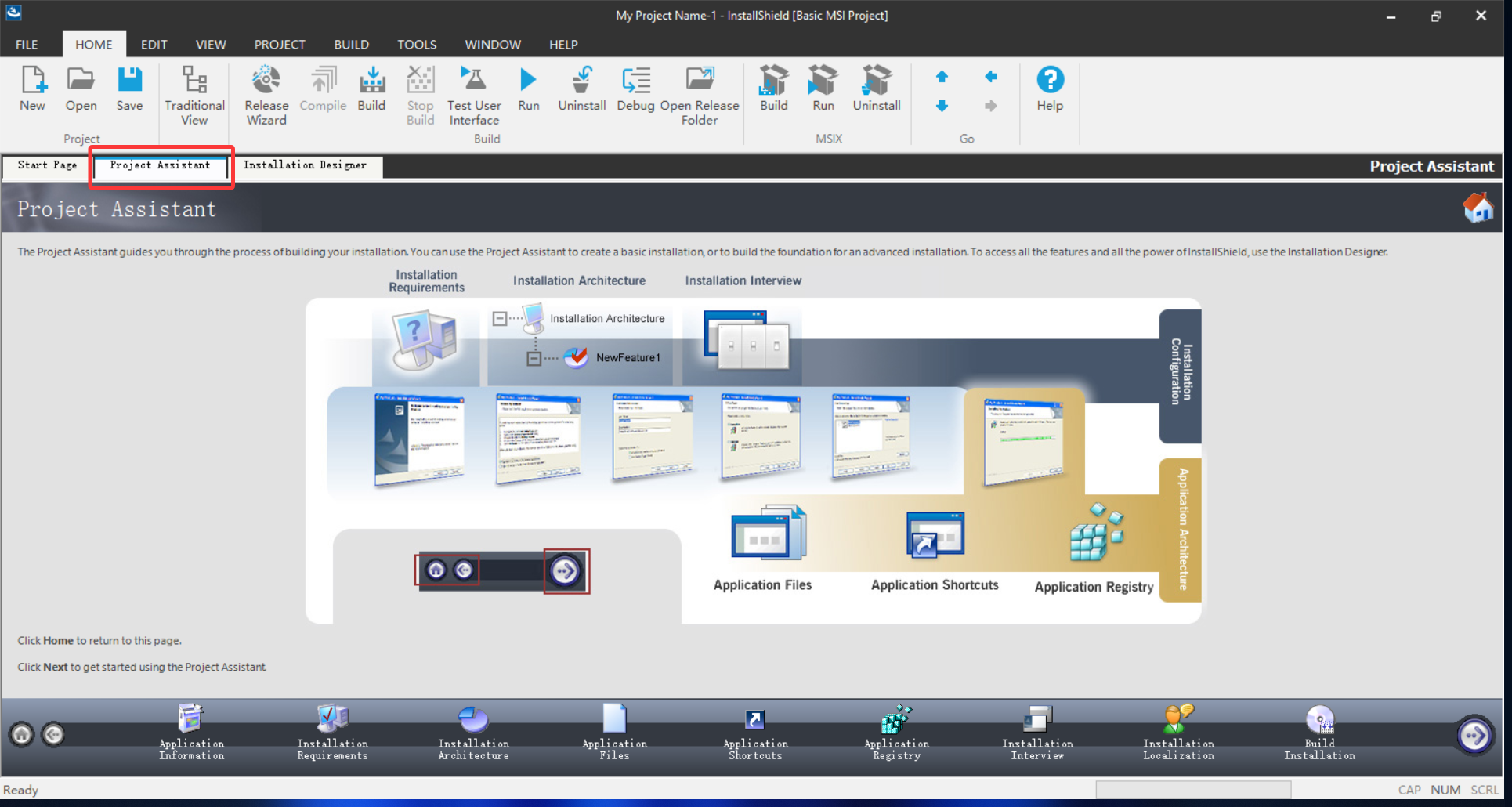Click the Application Shortcuts diagram icon
Image resolution: width=1512 pixels, height=807 pixels.
tap(935, 535)
